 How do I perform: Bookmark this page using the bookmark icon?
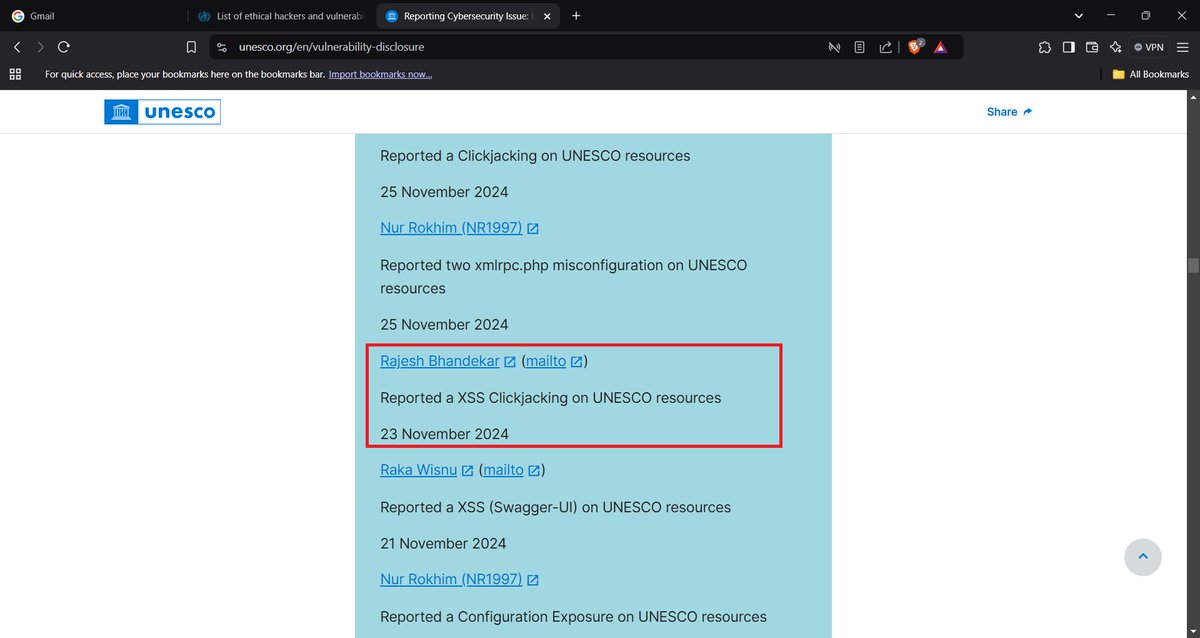pos(191,47)
